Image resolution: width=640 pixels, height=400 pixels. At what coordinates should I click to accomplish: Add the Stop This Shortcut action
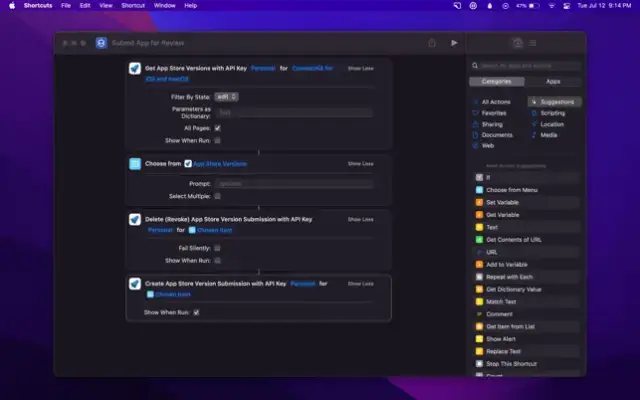tap(527, 364)
